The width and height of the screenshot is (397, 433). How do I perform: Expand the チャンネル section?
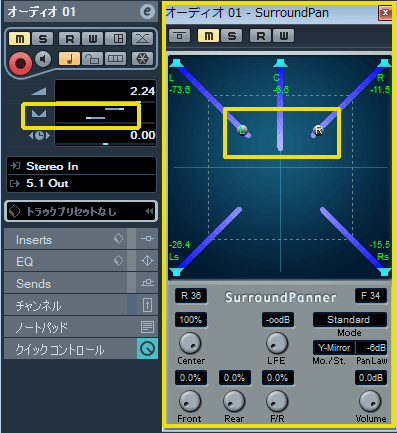click(65, 305)
